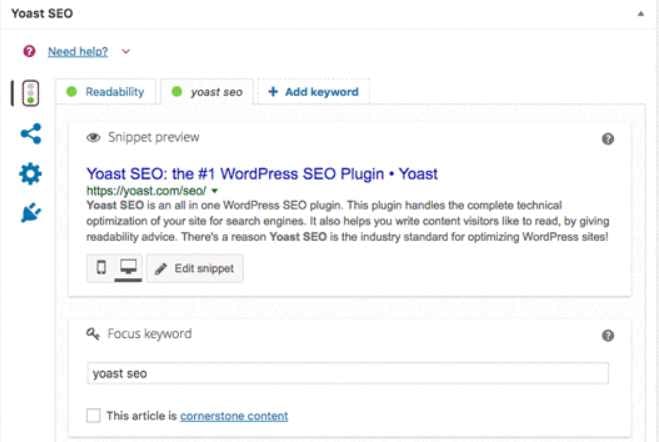
Task: Click the Add keyword tab
Action: click(314, 92)
